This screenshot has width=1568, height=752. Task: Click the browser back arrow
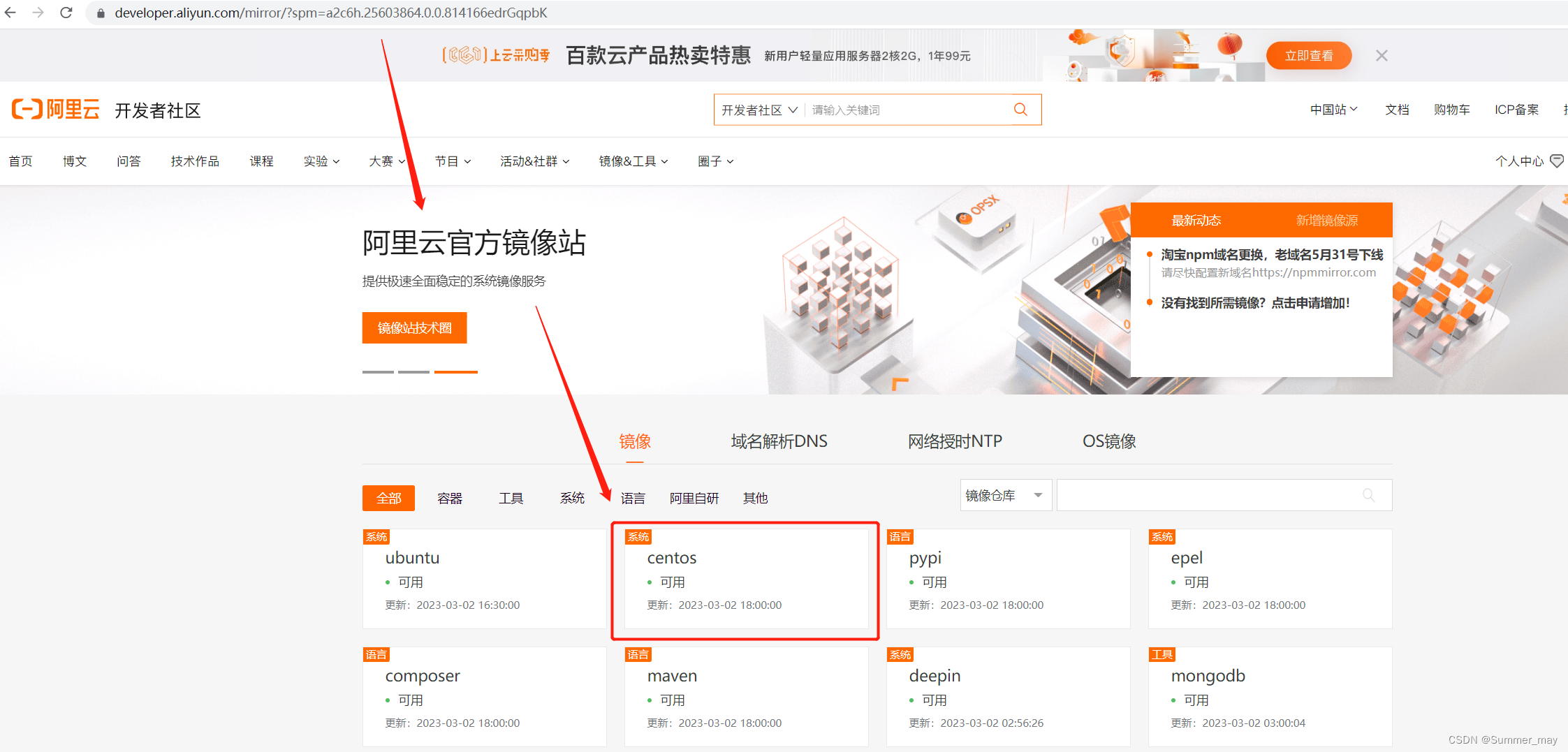click(x=10, y=13)
